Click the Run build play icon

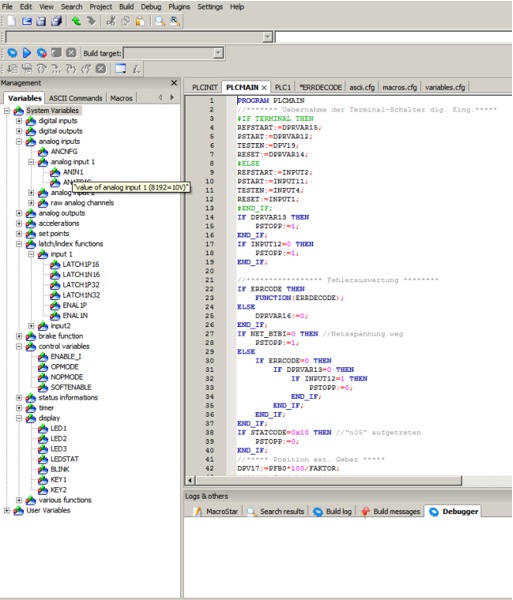point(27,53)
